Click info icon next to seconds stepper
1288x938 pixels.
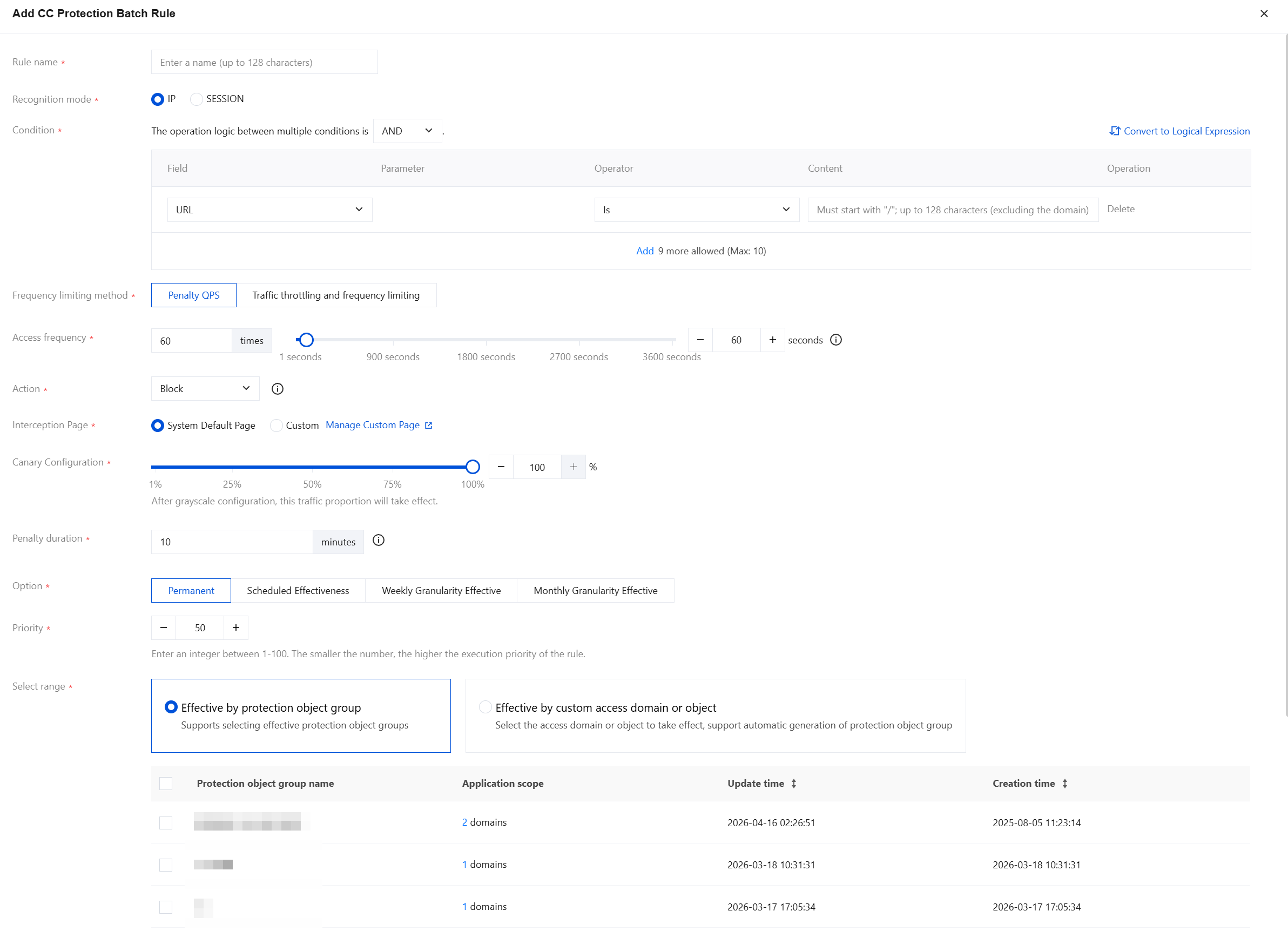[836, 340]
